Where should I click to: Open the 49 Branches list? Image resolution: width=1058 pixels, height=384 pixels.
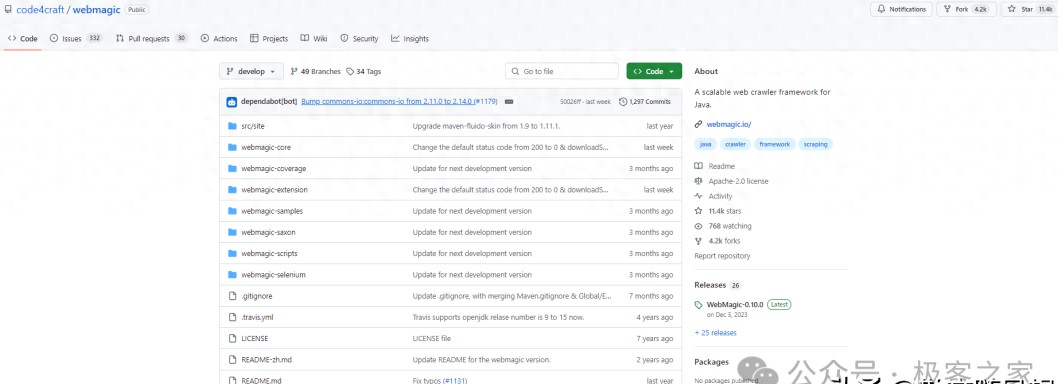315,72
